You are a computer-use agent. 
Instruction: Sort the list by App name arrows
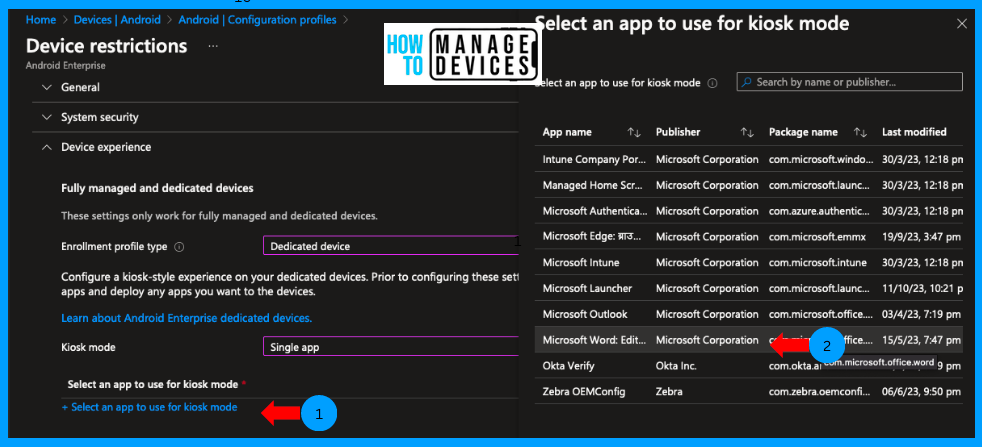click(x=634, y=132)
